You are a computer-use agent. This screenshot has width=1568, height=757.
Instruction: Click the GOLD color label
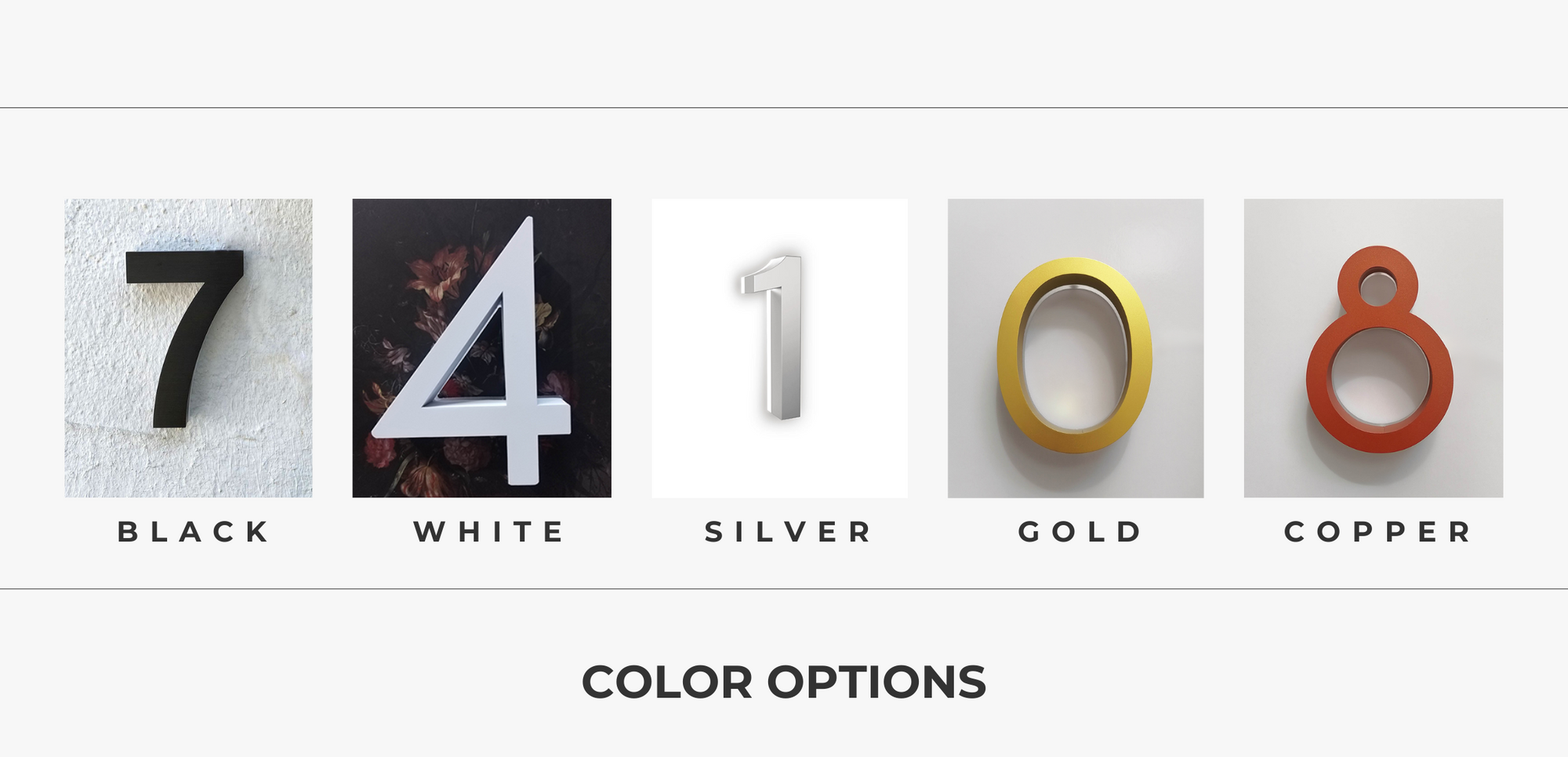click(1081, 532)
